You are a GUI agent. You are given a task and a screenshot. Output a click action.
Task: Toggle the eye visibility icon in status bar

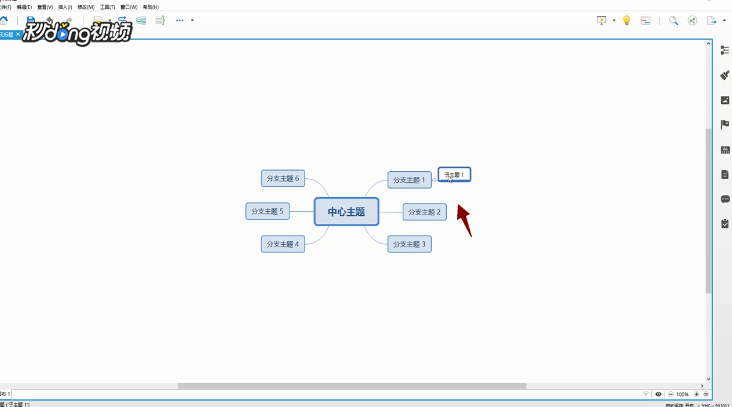click(658, 394)
